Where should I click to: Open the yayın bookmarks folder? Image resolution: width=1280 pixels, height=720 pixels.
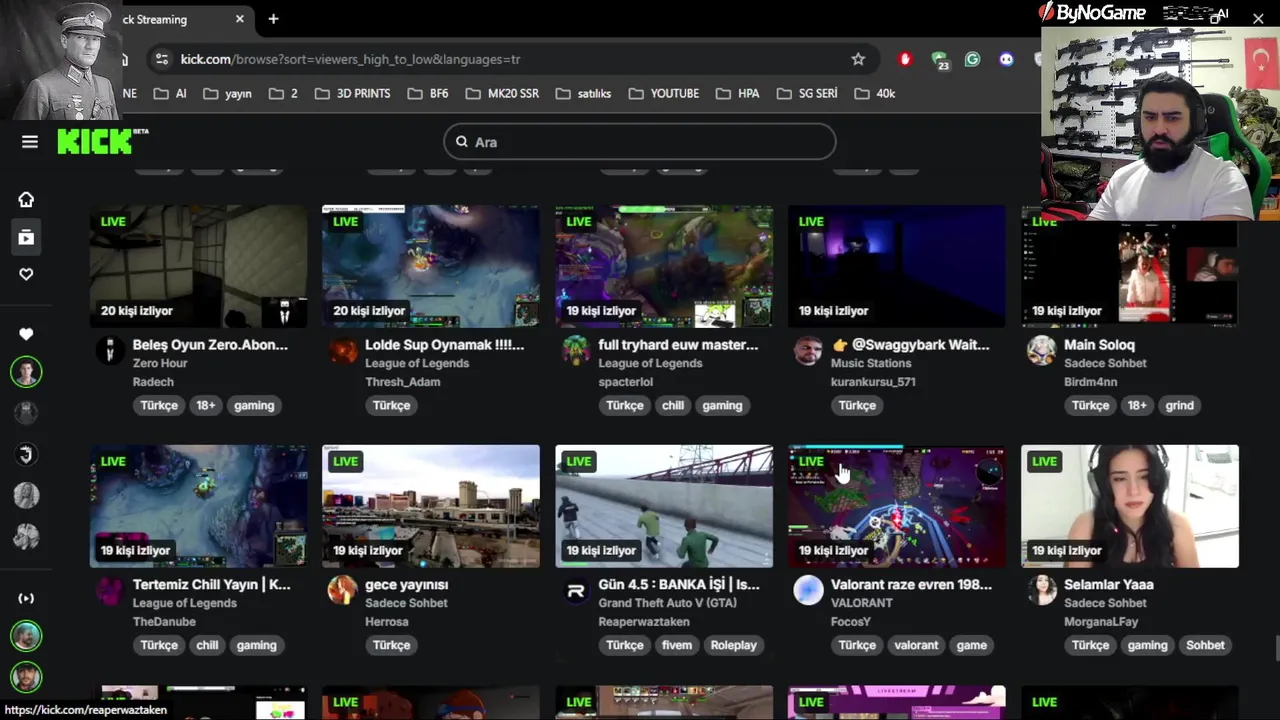(x=228, y=93)
